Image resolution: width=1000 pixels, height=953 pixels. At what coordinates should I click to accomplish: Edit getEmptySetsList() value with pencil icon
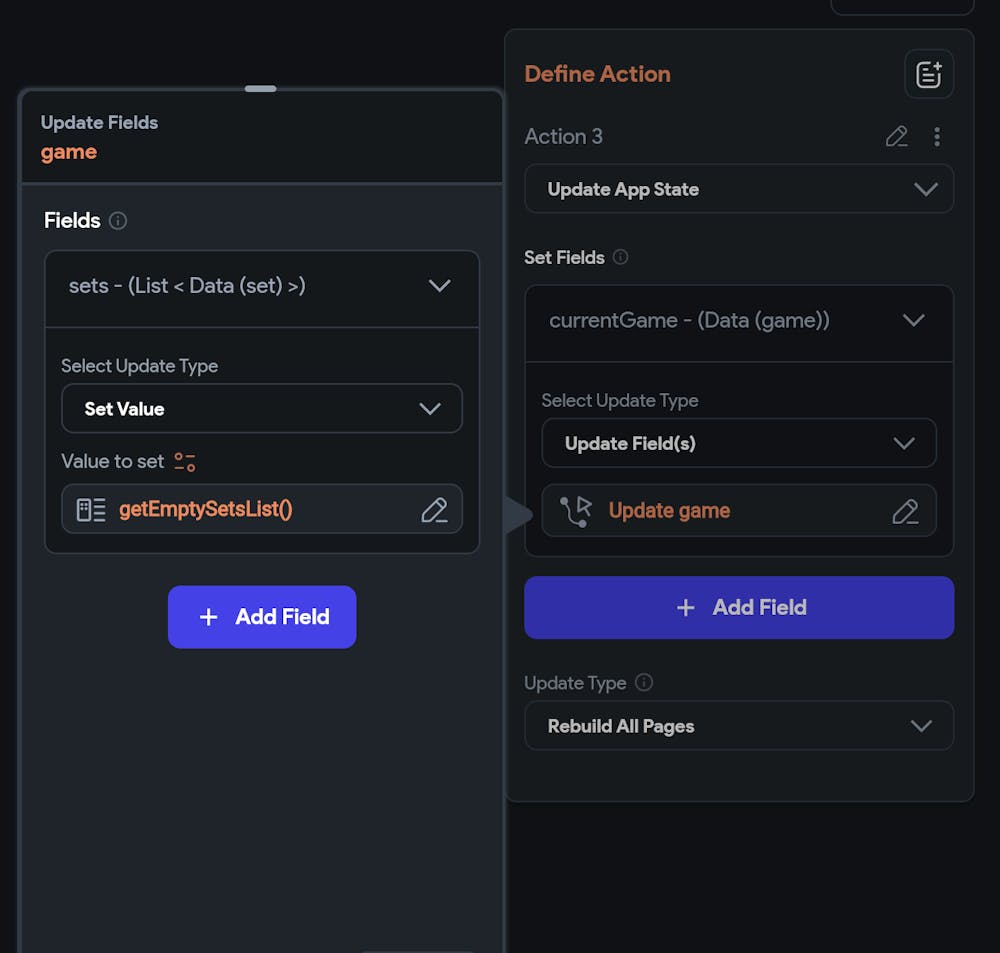pos(434,510)
